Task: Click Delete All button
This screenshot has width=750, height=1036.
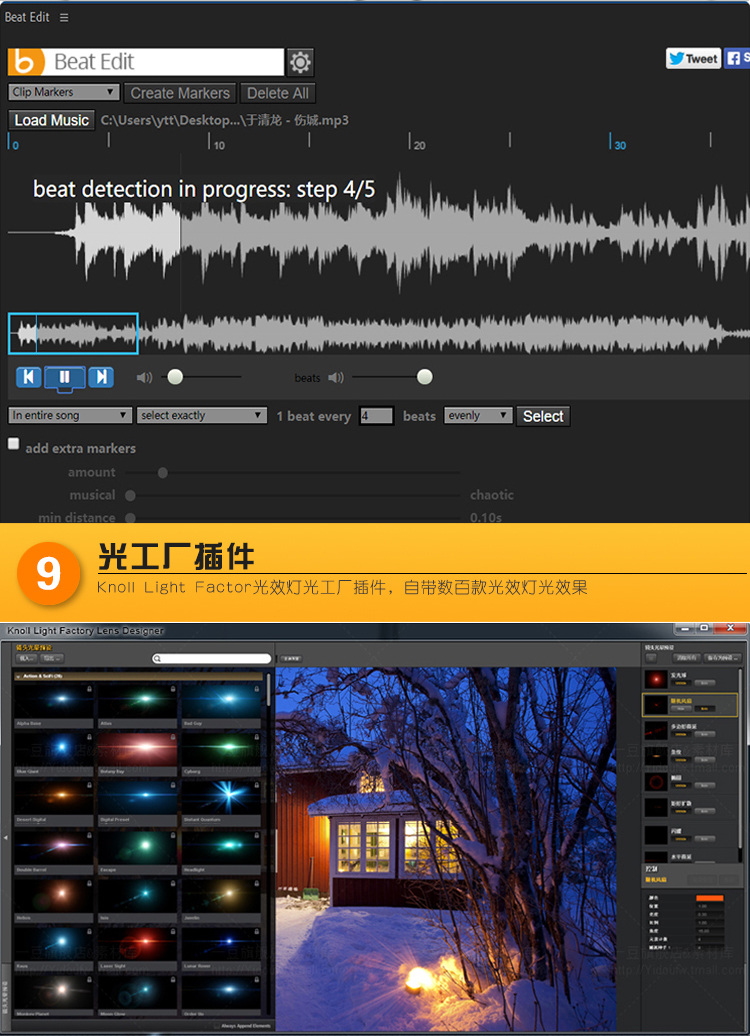Action: pos(278,93)
